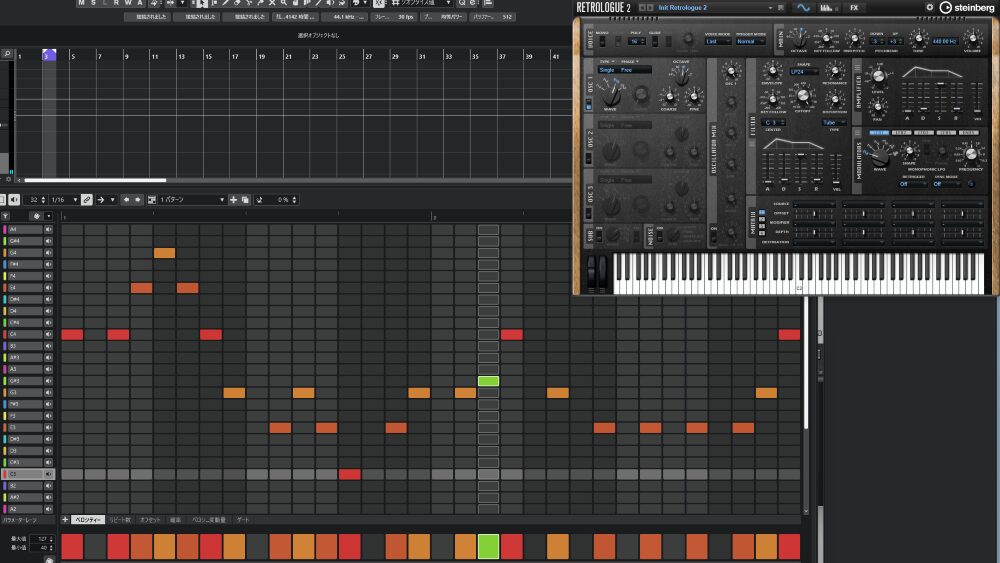The height and width of the screenshot is (563, 1000).
Task: Toggle the link icon beside 1/16
Action: point(87,200)
